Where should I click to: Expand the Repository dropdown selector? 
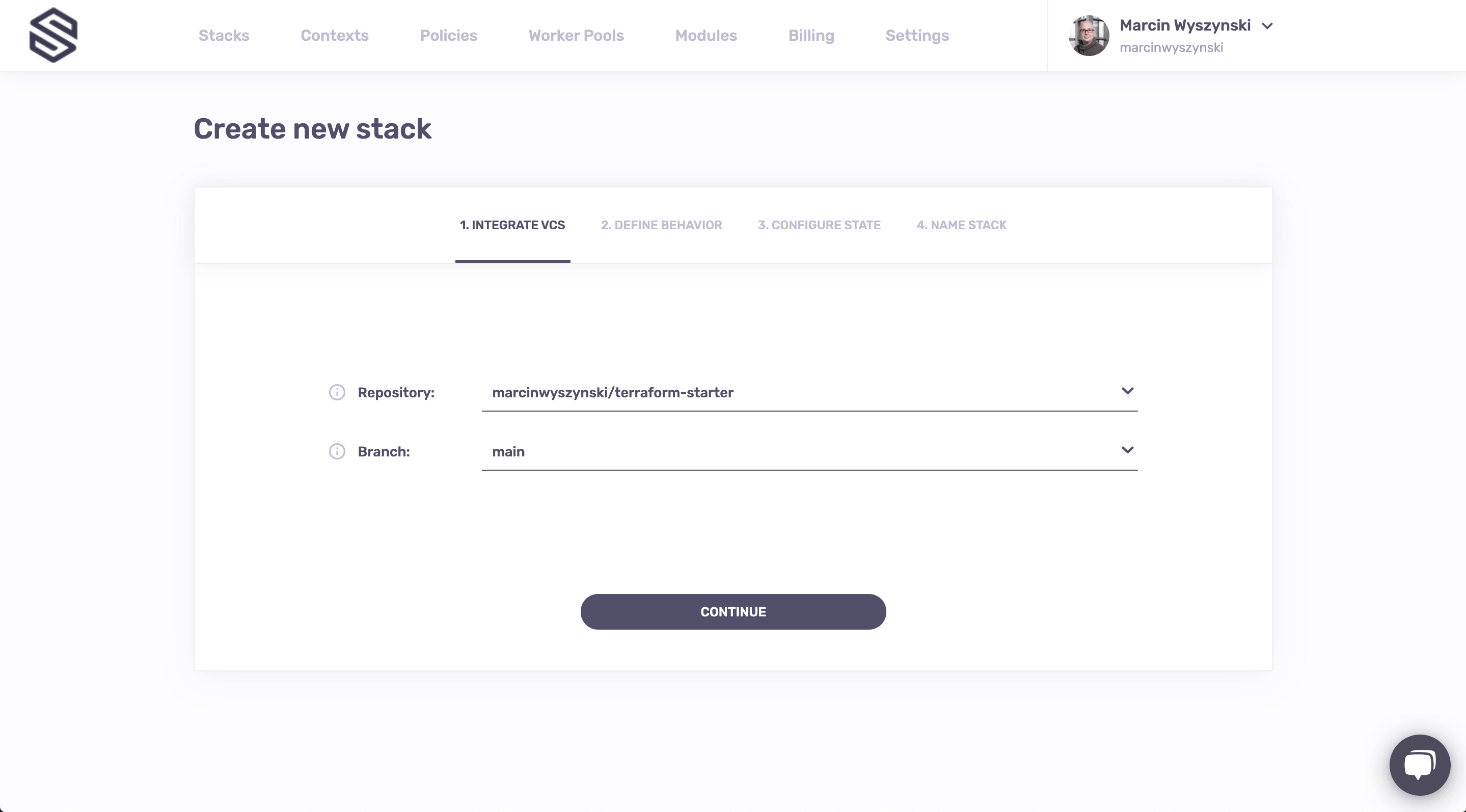click(1128, 391)
